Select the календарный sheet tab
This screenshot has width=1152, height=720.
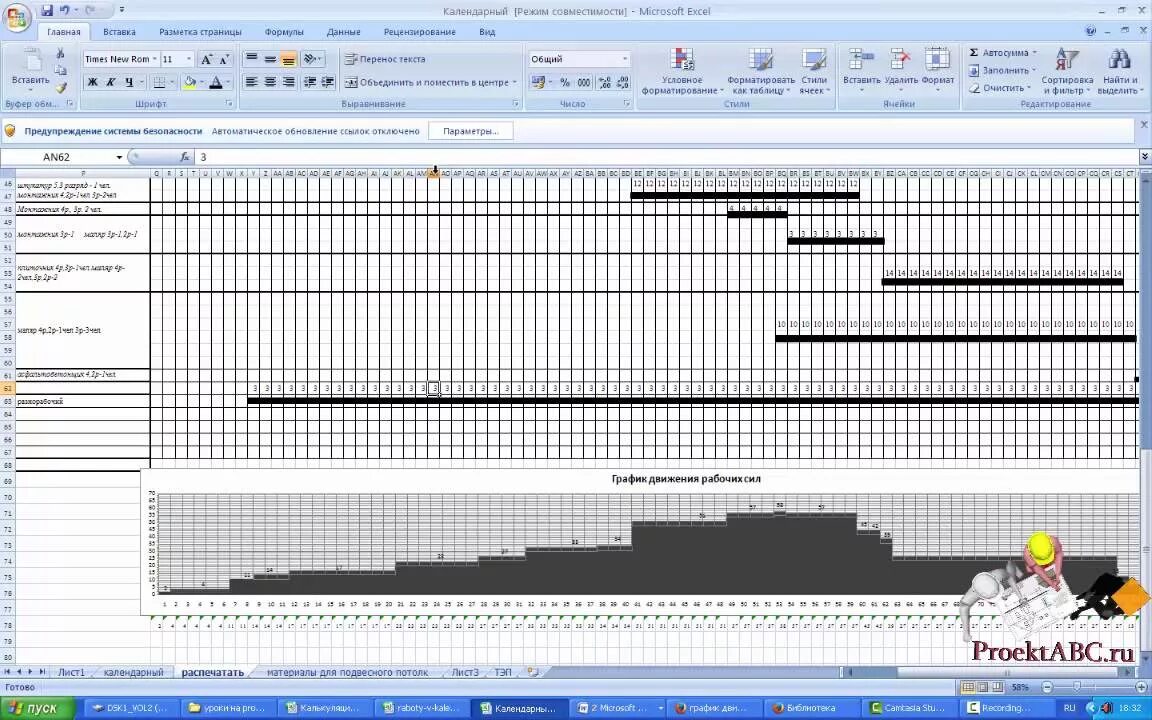(x=133, y=672)
